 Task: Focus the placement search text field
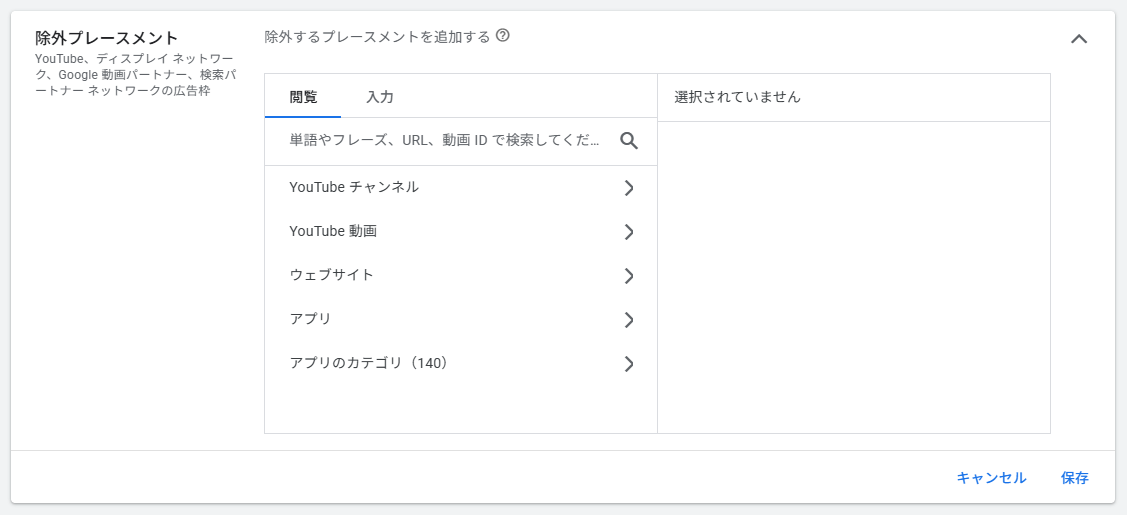coord(445,141)
